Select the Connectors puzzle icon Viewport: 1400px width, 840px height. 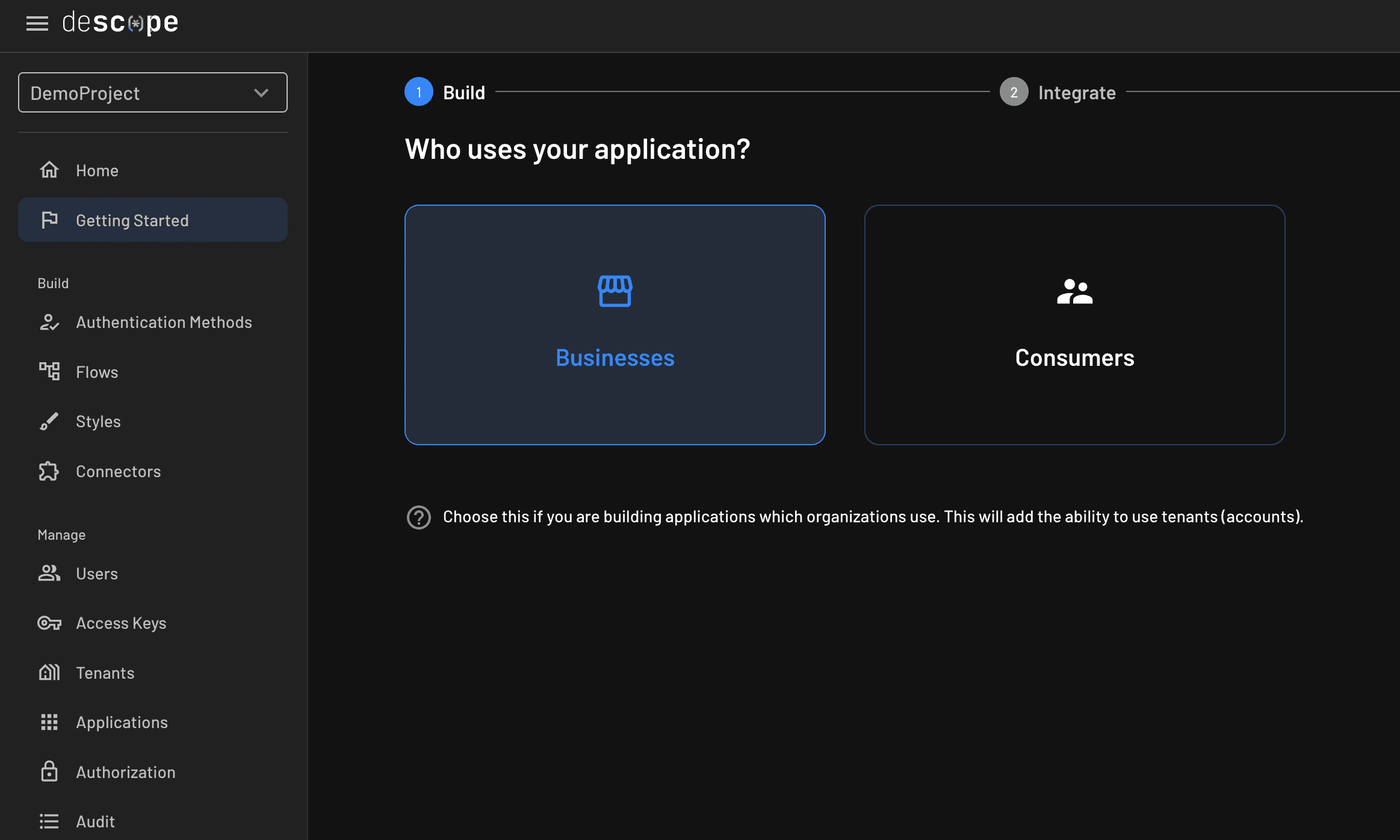point(49,471)
